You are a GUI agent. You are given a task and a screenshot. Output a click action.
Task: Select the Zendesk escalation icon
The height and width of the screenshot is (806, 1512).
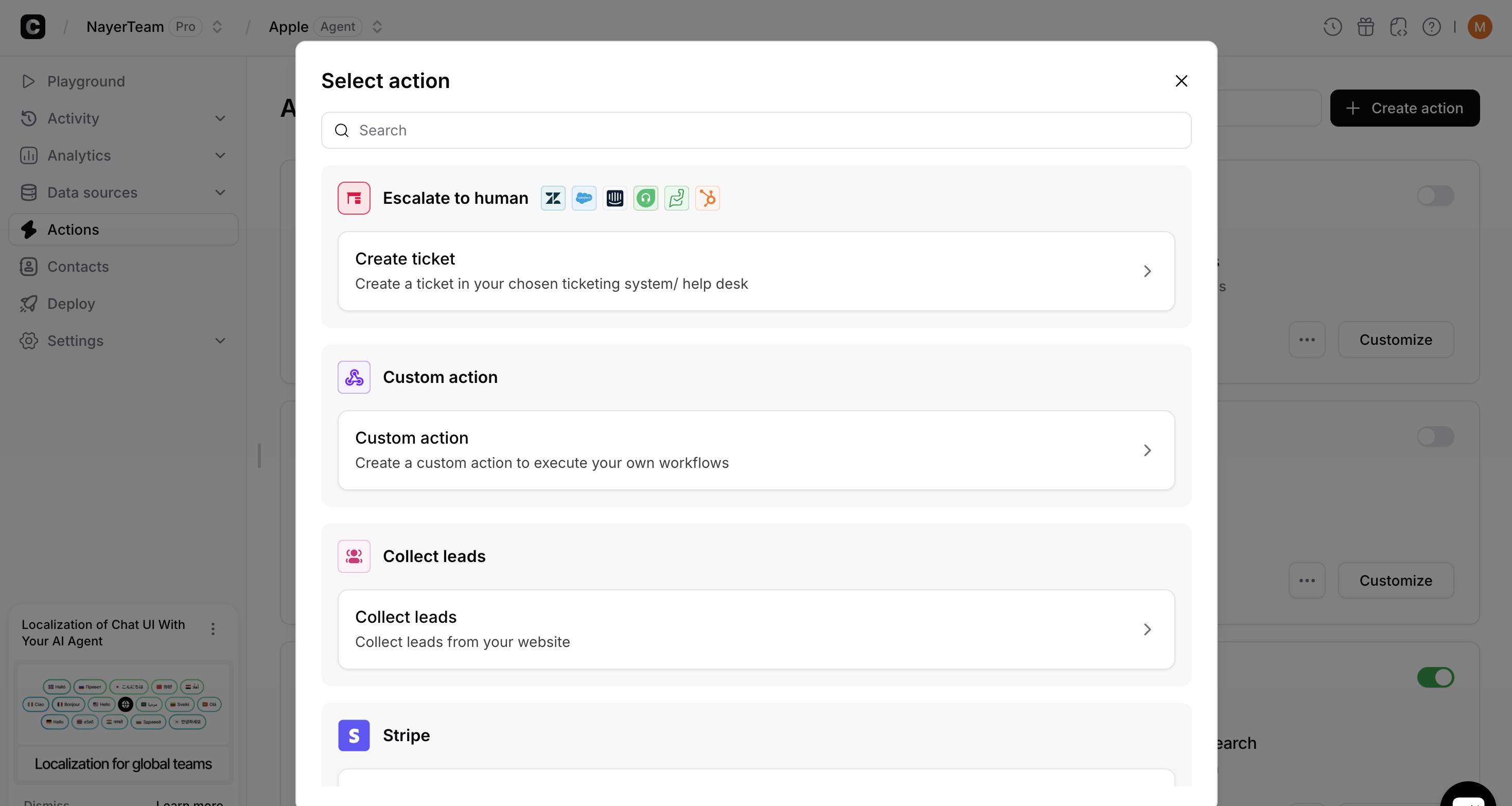click(x=552, y=199)
